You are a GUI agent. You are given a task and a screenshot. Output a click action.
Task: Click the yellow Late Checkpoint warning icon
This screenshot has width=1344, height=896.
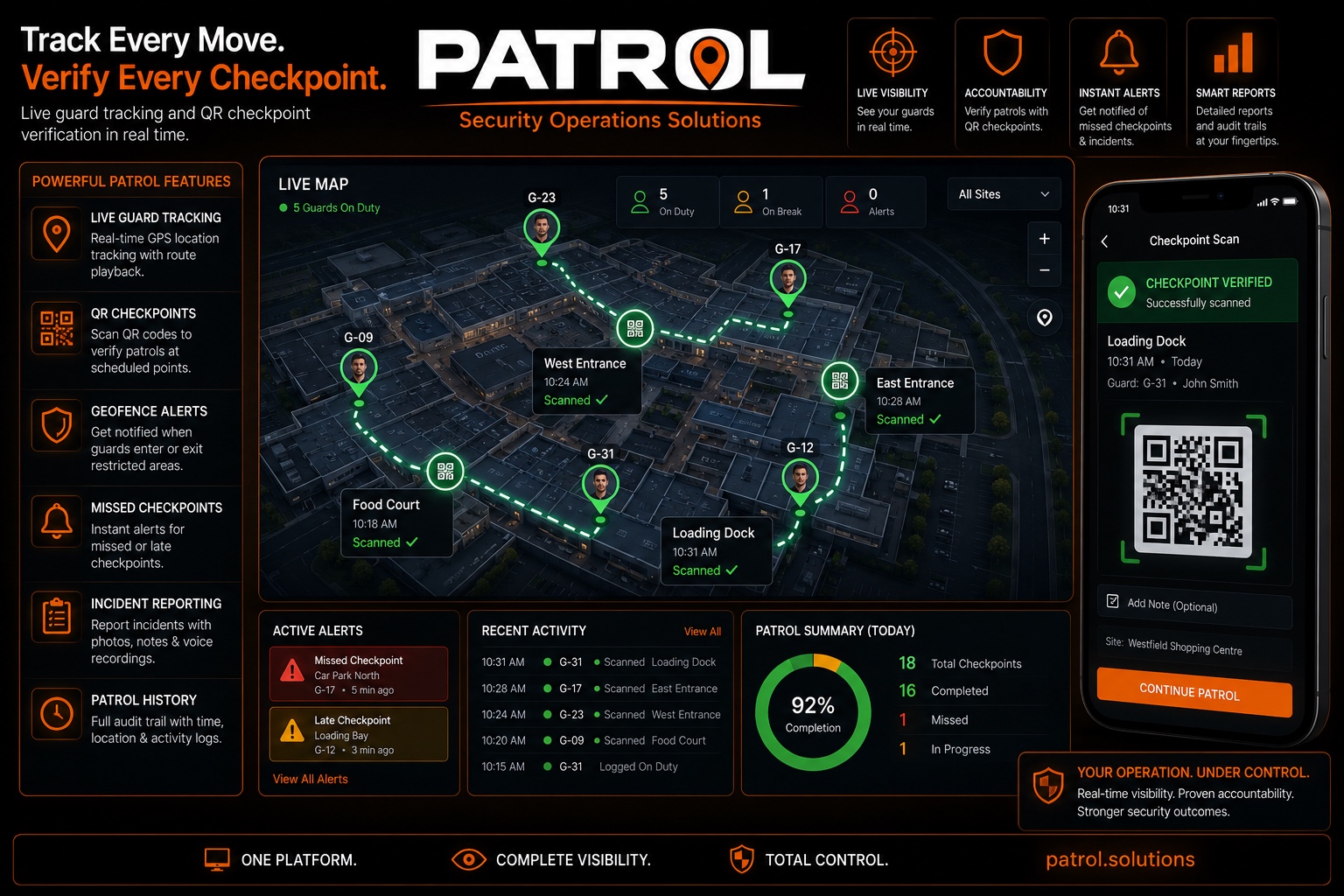pos(291,731)
